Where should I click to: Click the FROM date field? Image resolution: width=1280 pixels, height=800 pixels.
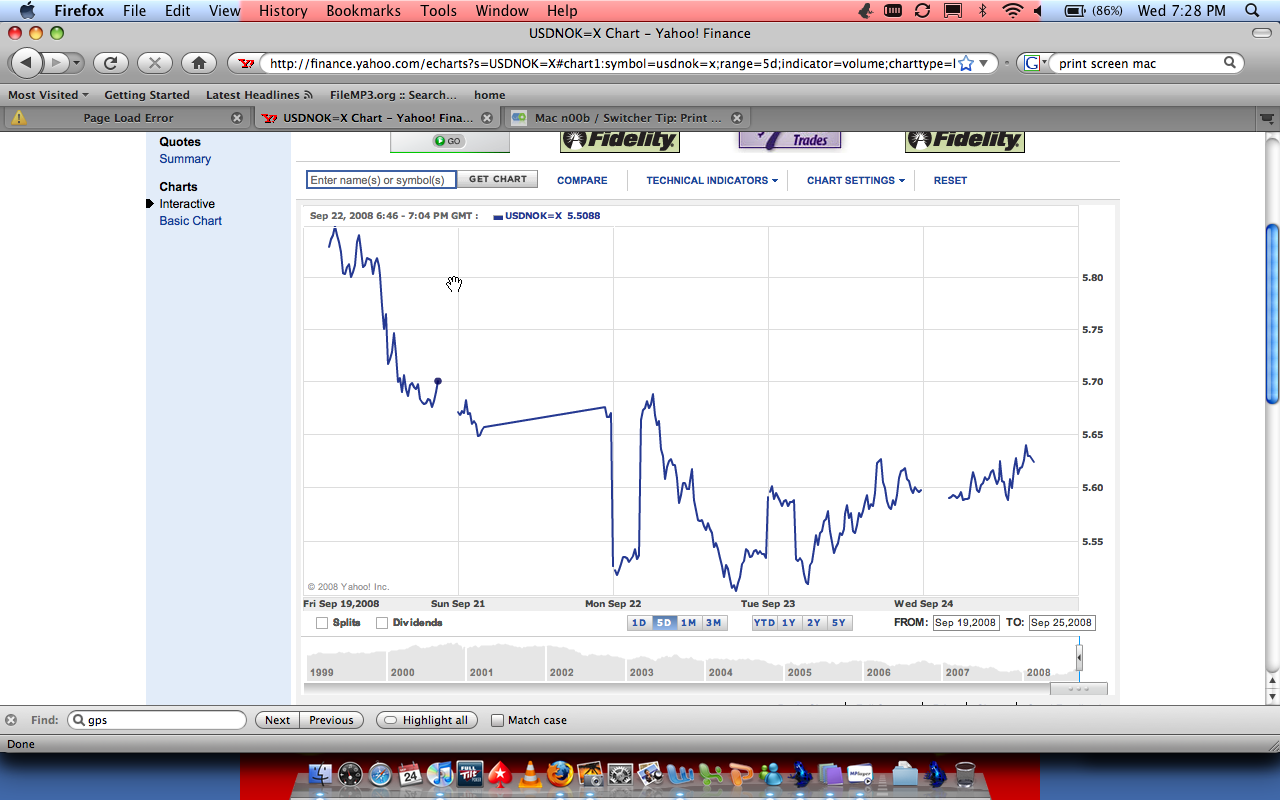click(966, 623)
